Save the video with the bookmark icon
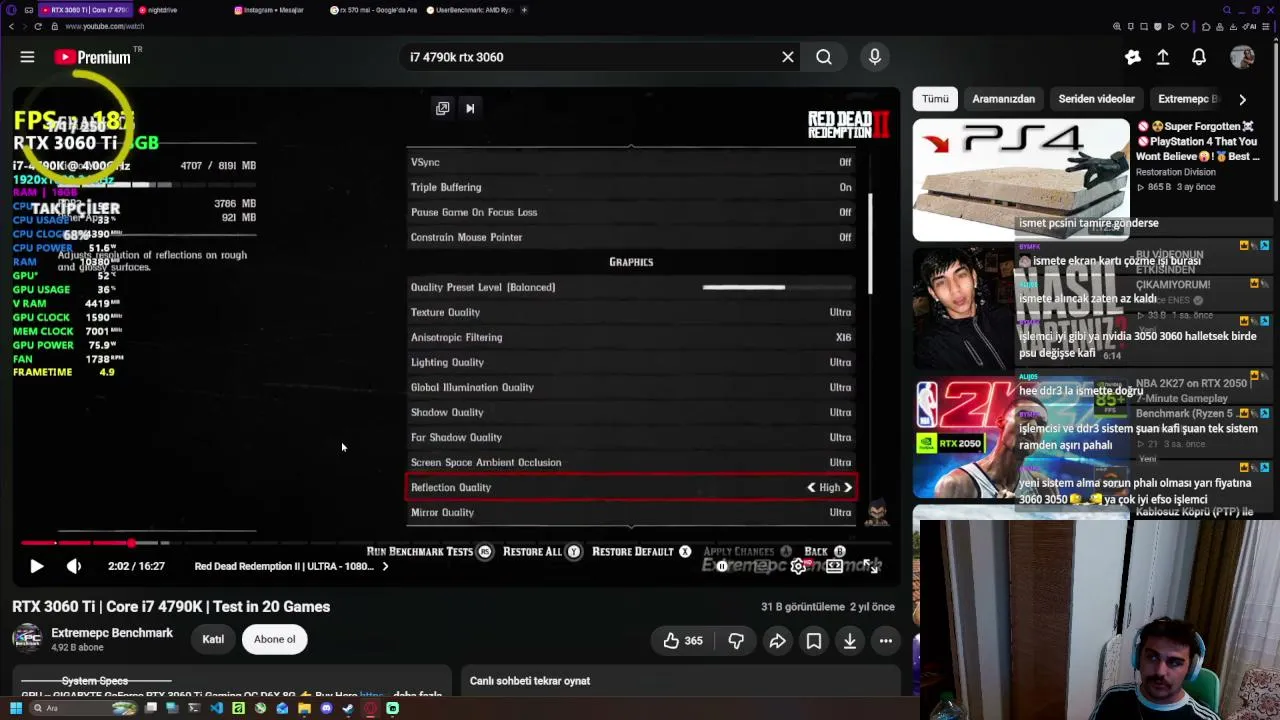This screenshot has height=720, width=1280. click(814, 641)
